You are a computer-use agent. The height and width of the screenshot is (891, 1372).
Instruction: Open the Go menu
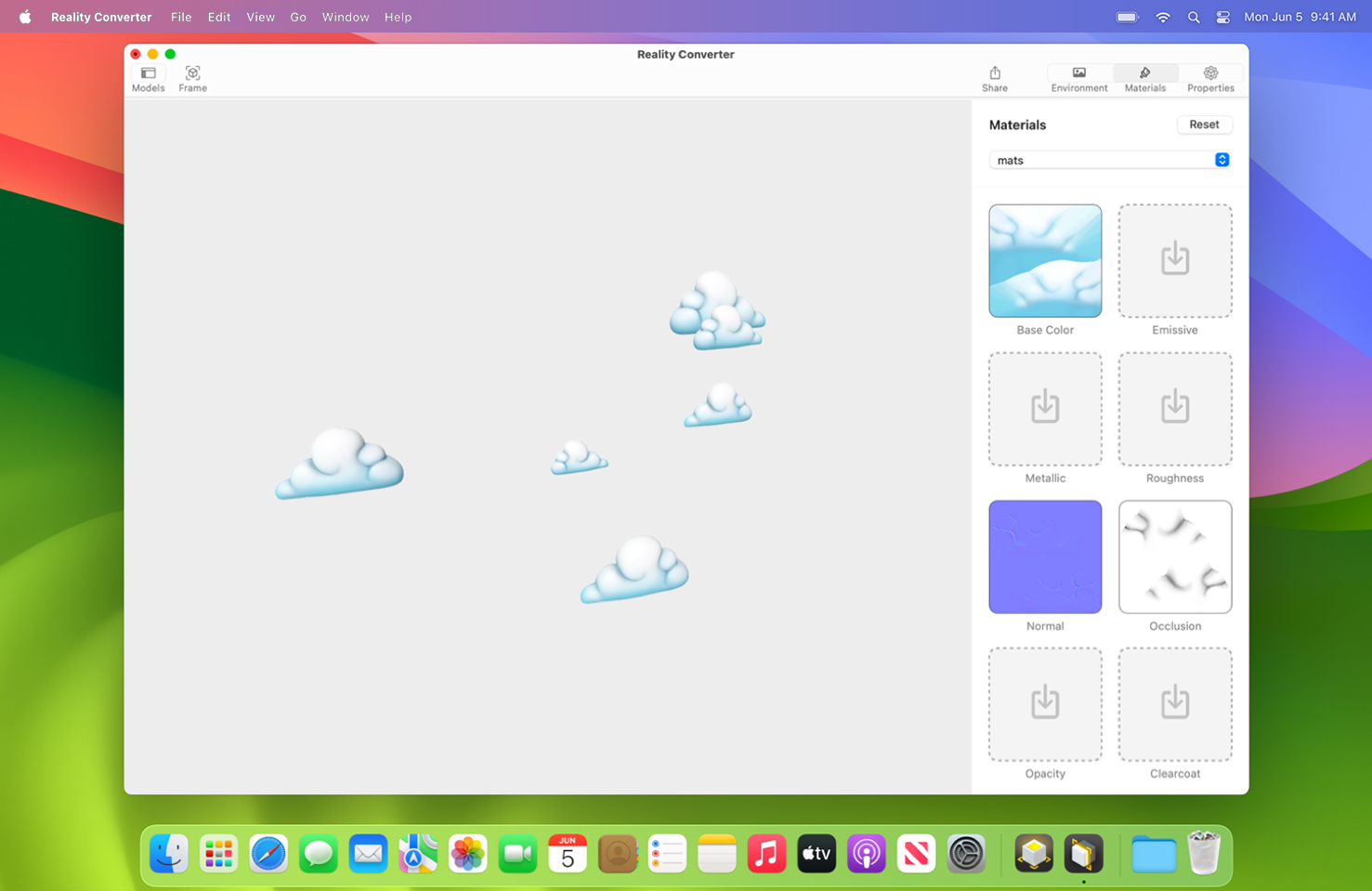coord(298,17)
